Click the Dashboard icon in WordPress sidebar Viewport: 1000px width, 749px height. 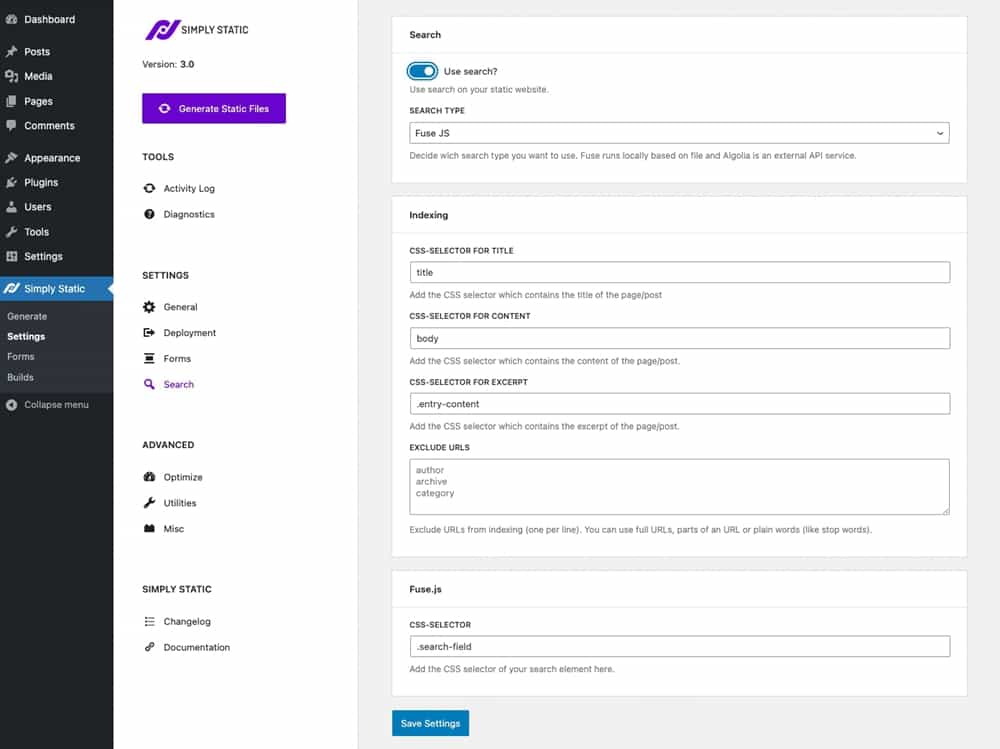tap(11, 19)
